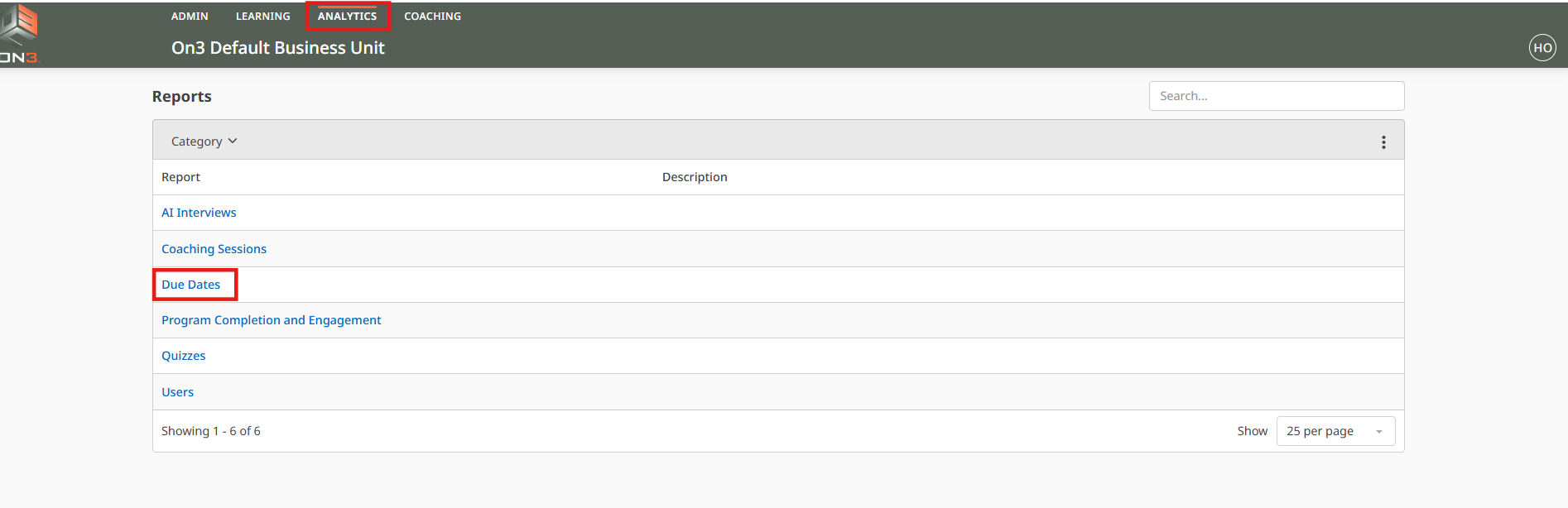
Task: Open the 25 per page dropdown
Action: (x=1335, y=431)
